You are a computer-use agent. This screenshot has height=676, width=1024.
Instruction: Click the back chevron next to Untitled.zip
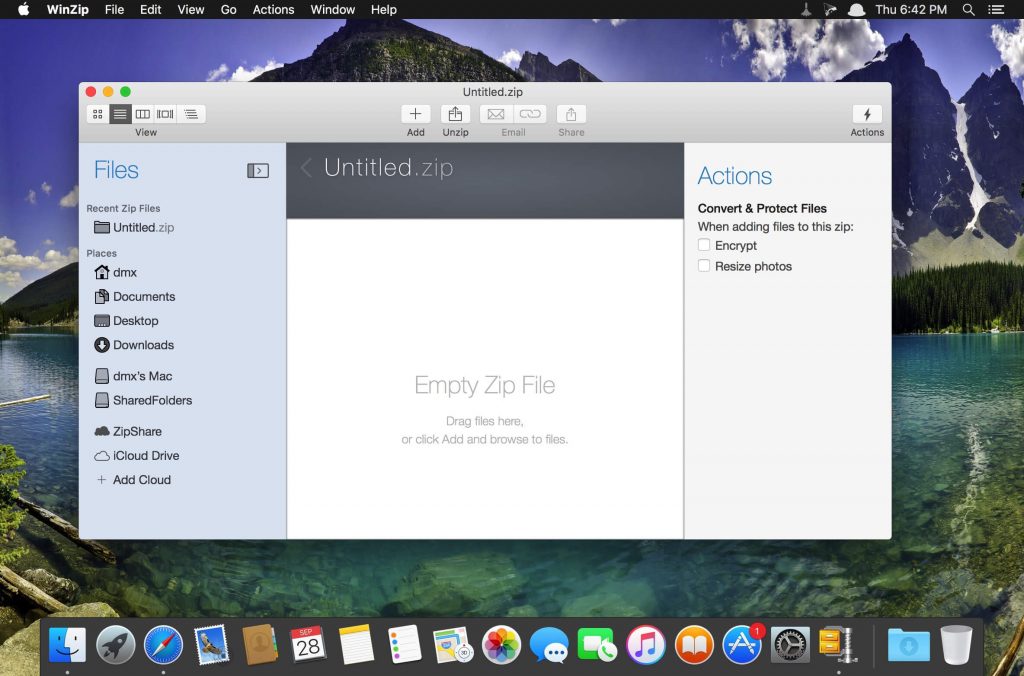click(x=305, y=168)
